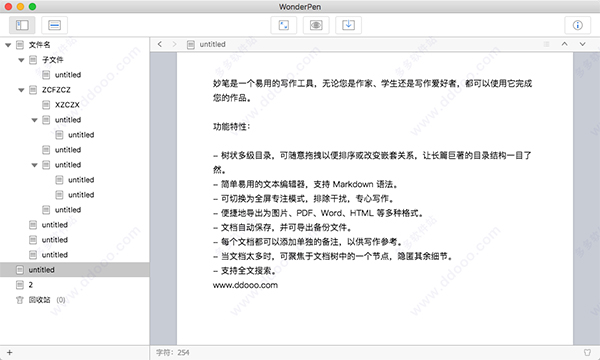
Task: Jump to previous document with up chevron
Action: [564, 44]
